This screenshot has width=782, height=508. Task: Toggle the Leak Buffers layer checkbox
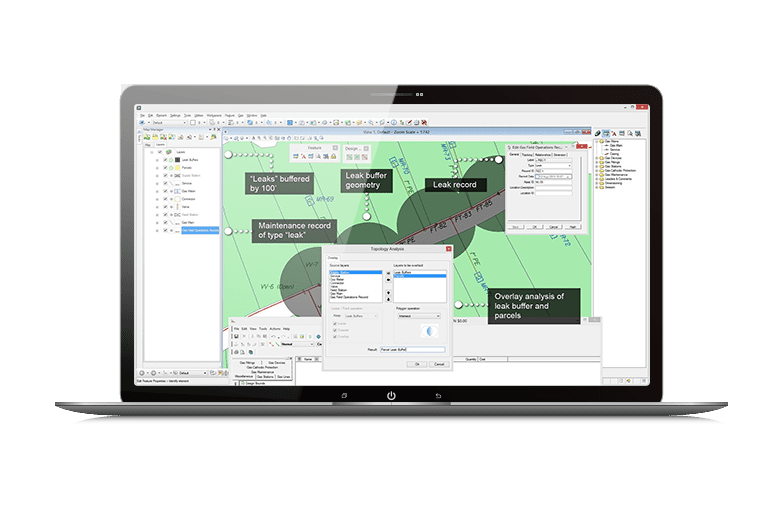165,159
